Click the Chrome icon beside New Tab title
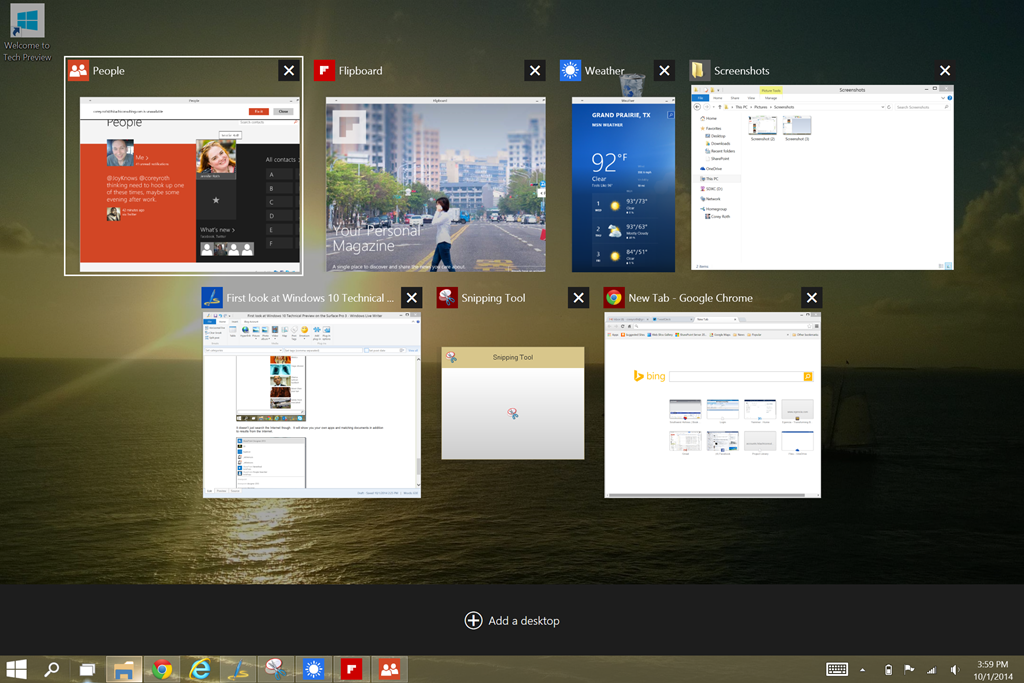1024x683 pixels. click(x=614, y=298)
